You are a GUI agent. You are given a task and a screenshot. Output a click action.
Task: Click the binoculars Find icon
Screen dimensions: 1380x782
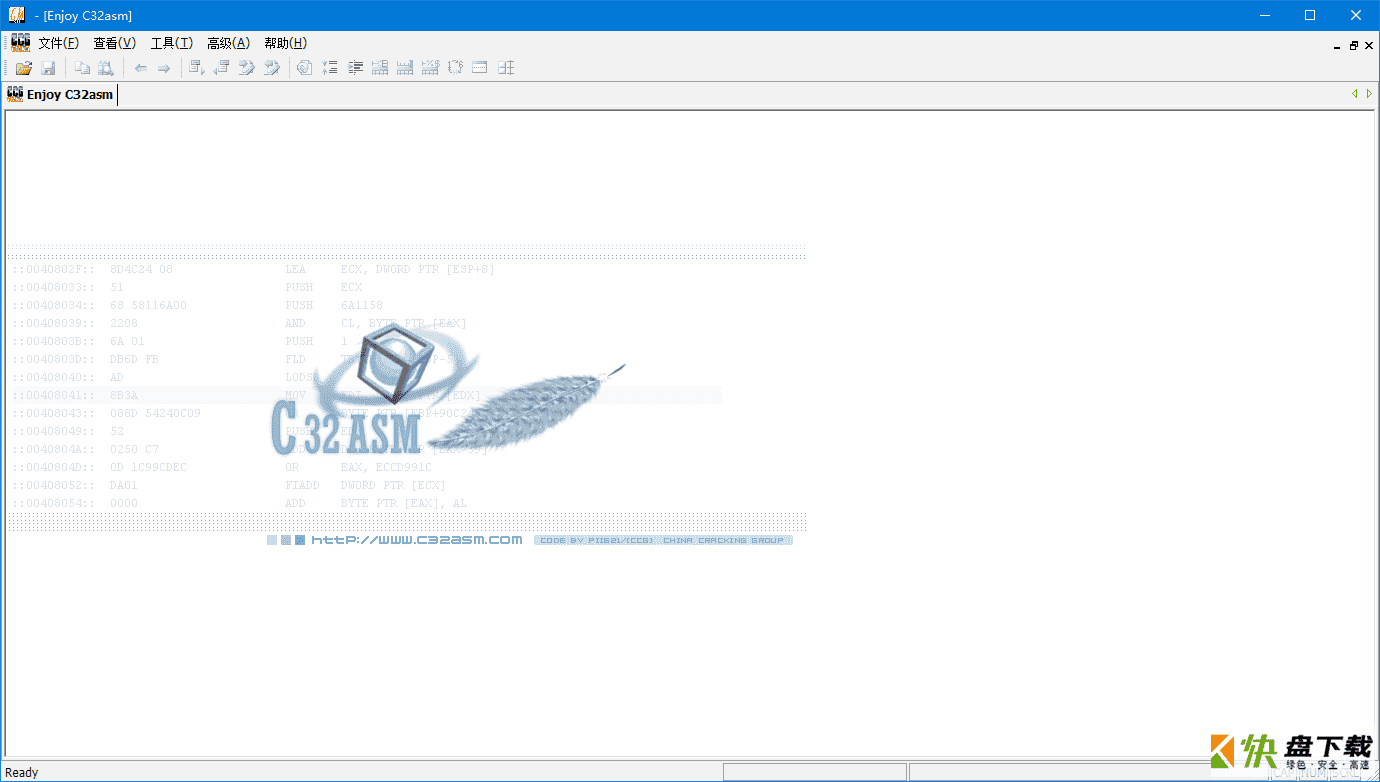tap(105, 68)
